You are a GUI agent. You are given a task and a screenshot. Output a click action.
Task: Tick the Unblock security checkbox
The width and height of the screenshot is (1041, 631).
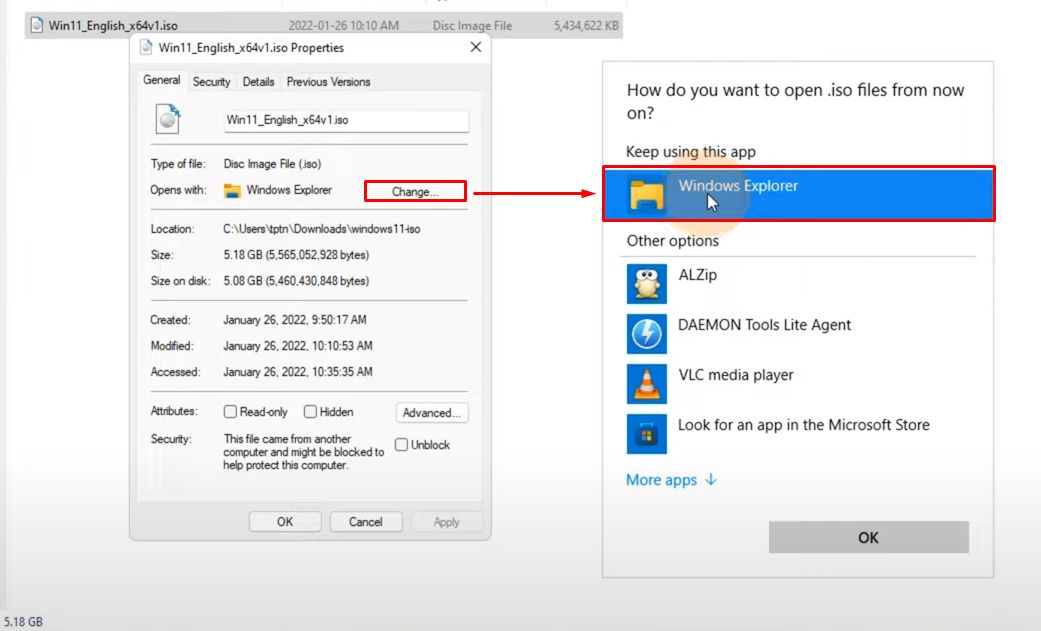(401, 444)
